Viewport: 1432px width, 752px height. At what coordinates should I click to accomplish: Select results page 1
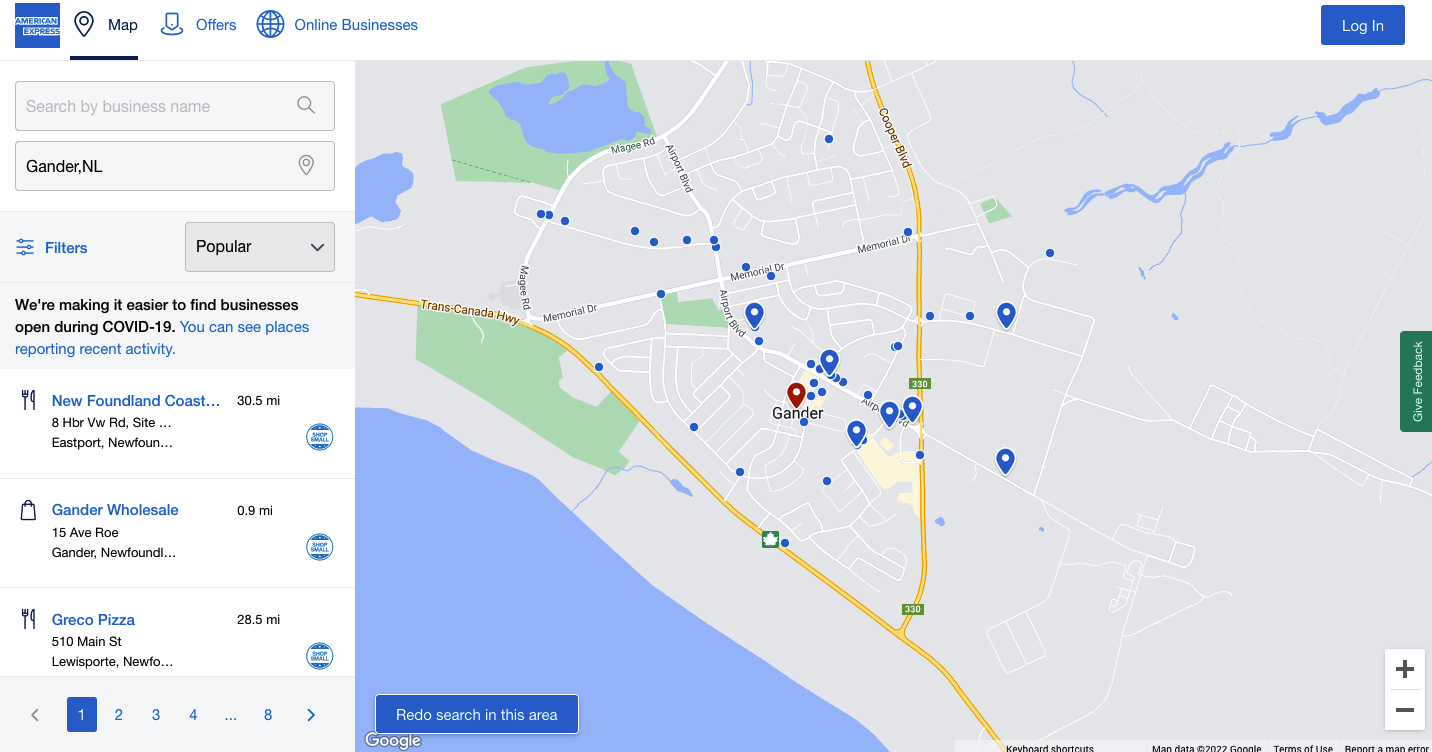pos(82,714)
